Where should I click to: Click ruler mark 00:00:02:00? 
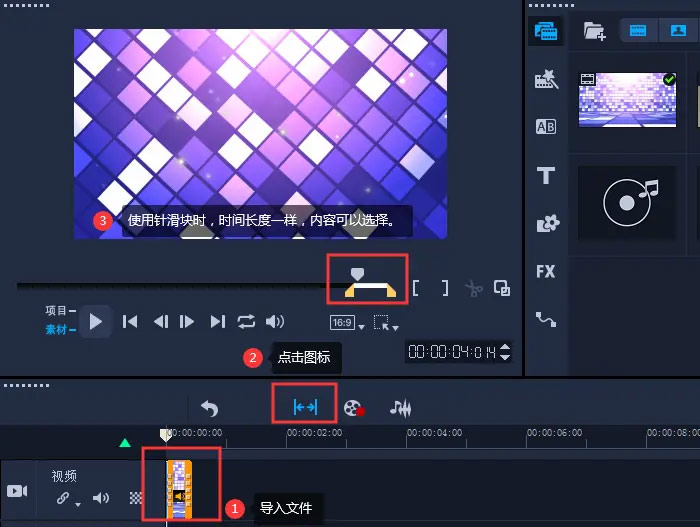tap(314, 433)
